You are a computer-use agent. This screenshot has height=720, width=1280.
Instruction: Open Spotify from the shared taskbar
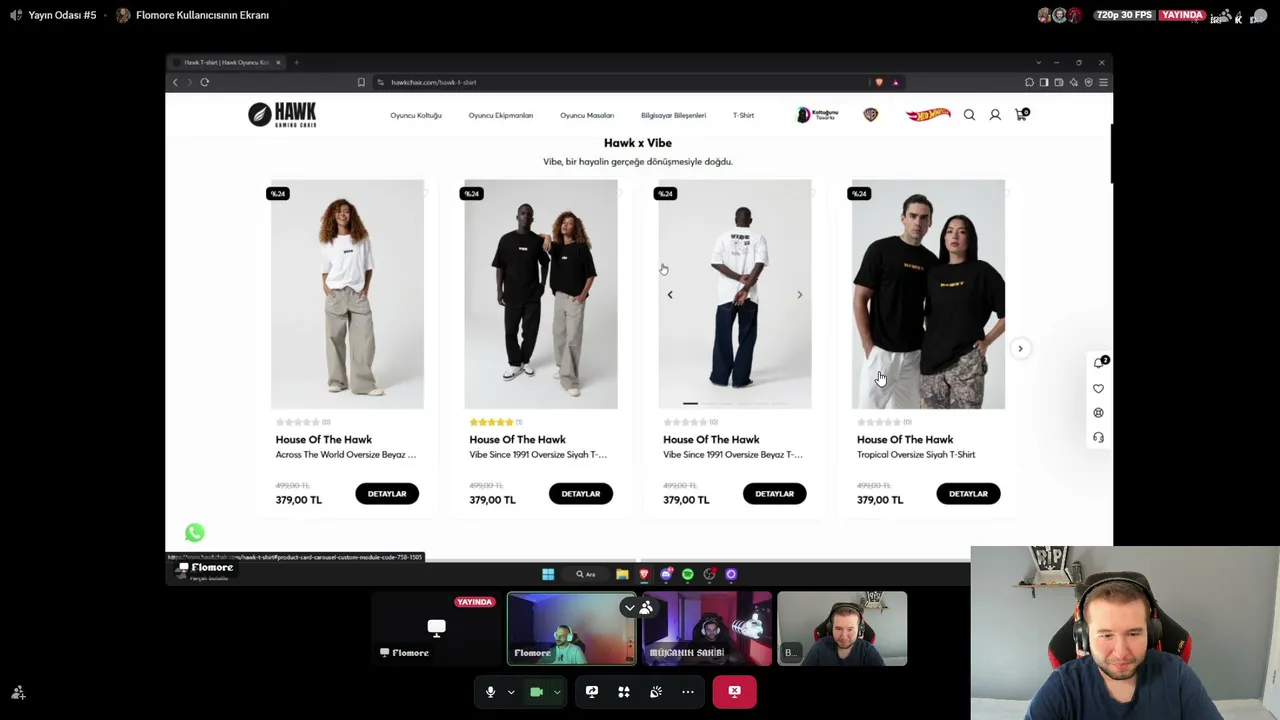688,574
